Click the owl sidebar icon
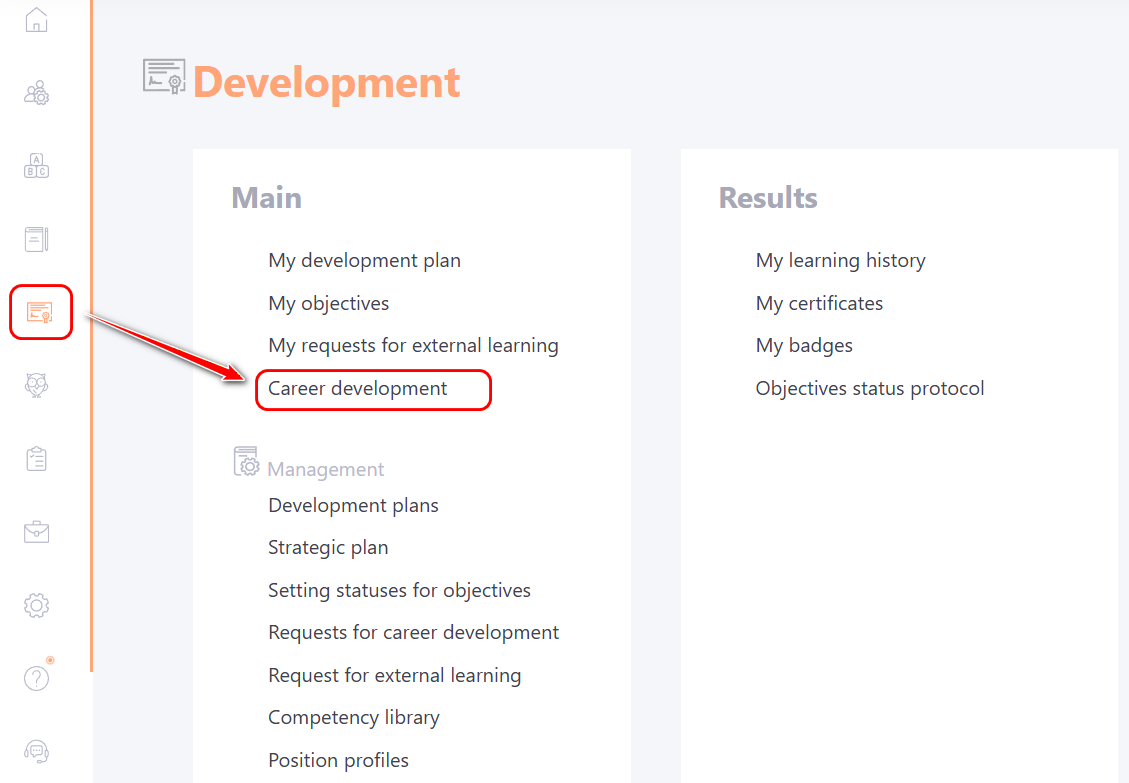This screenshot has width=1129, height=783. 37,385
